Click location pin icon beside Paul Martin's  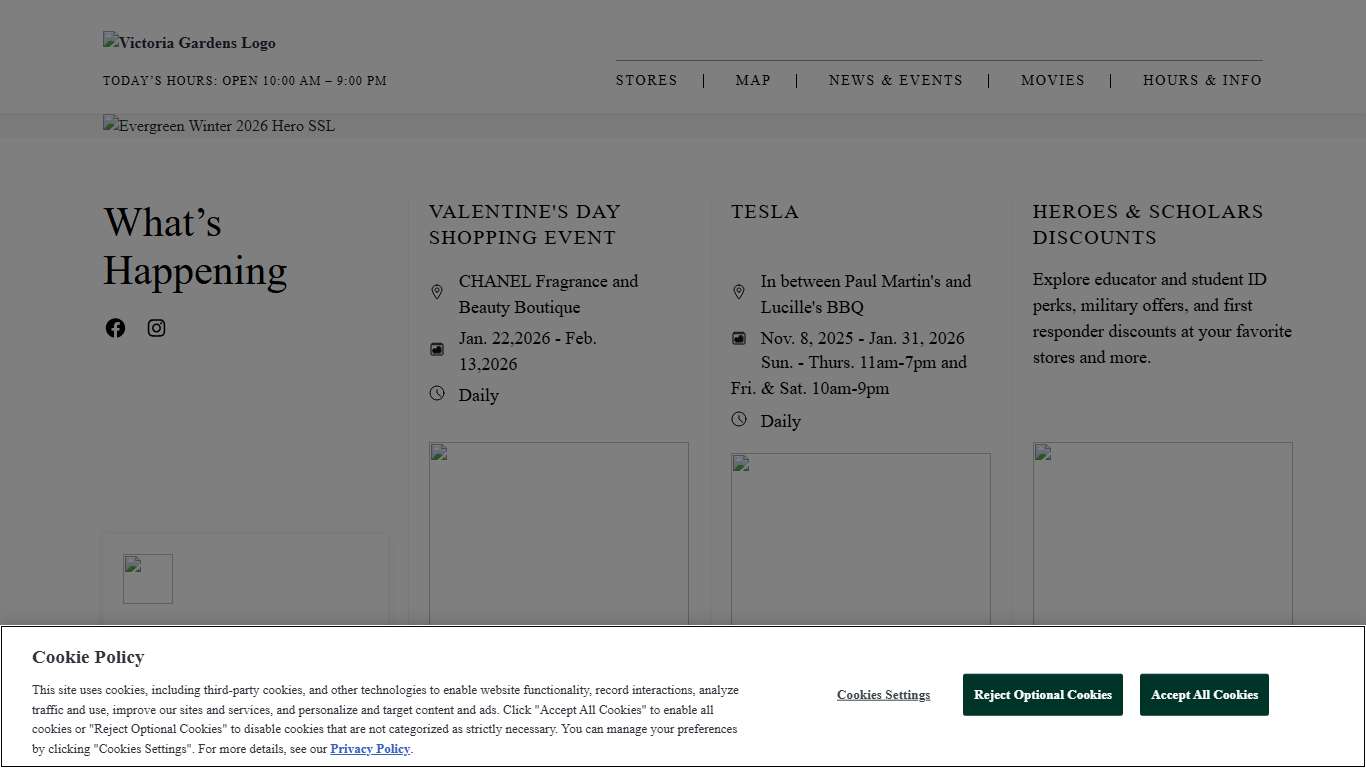(x=739, y=292)
